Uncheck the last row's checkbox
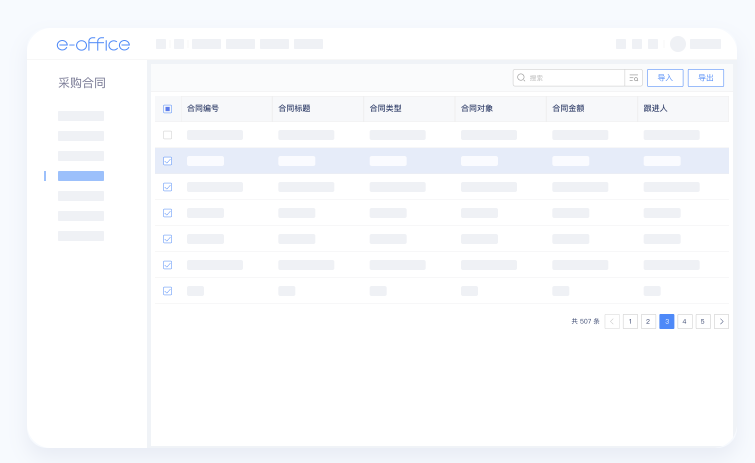The width and height of the screenshot is (755, 463). tap(167, 291)
